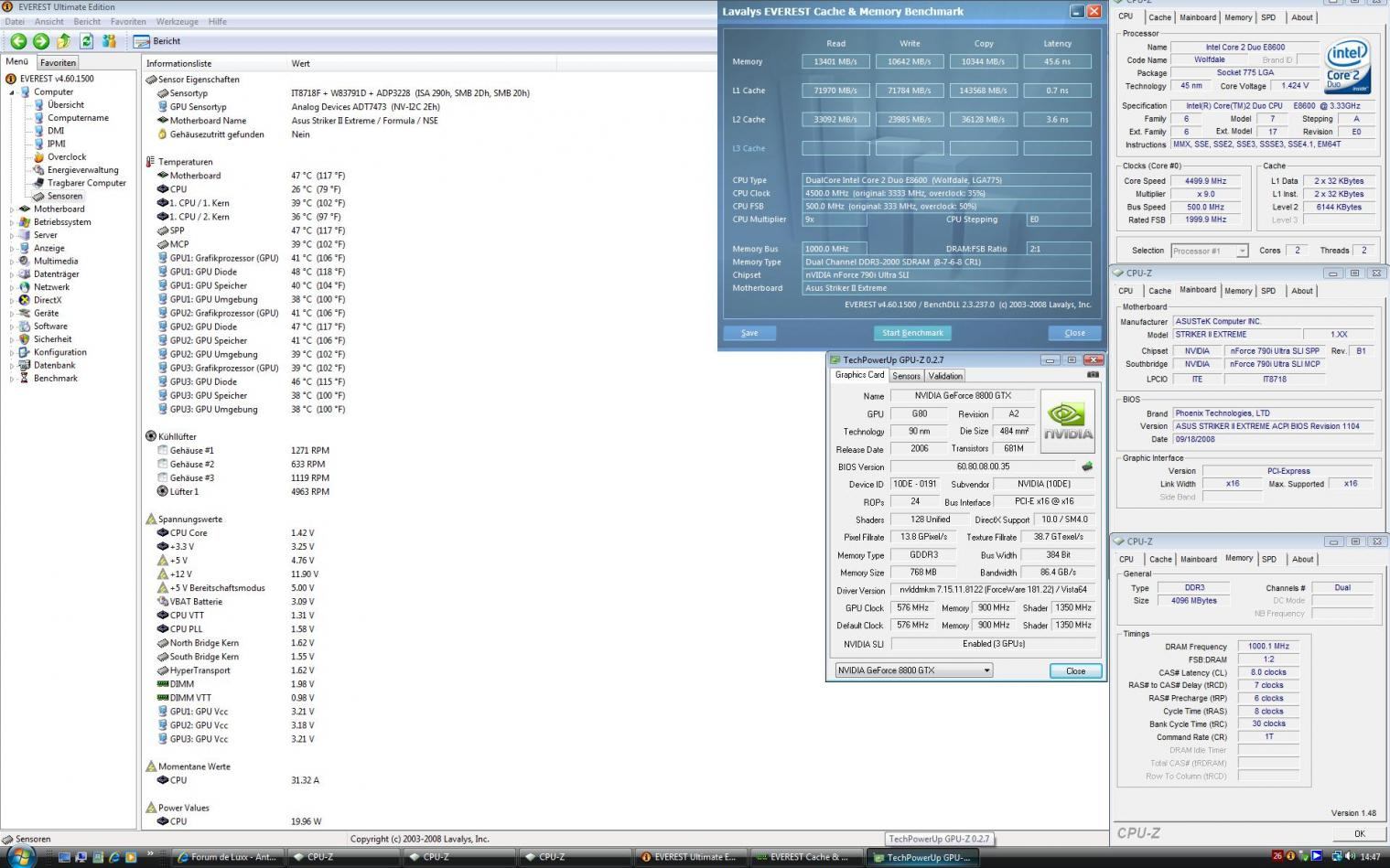Open Forum de Luxx taskbar button

click(226, 857)
